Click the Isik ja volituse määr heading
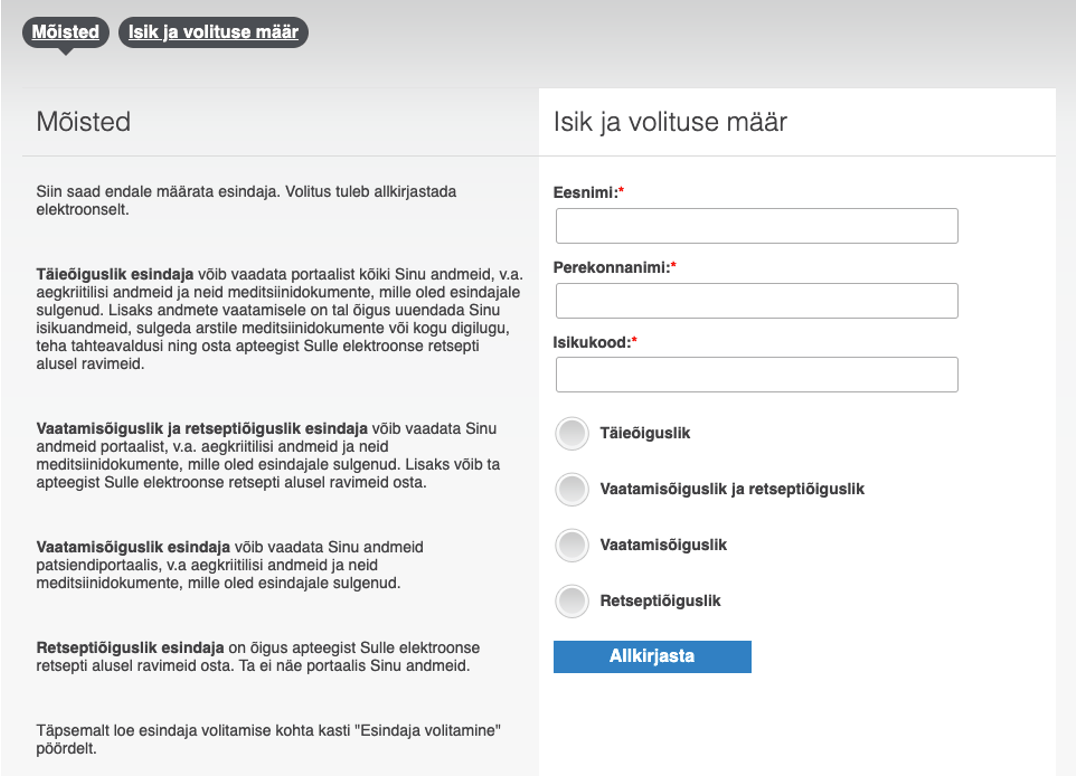 pyautogui.click(x=670, y=122)
